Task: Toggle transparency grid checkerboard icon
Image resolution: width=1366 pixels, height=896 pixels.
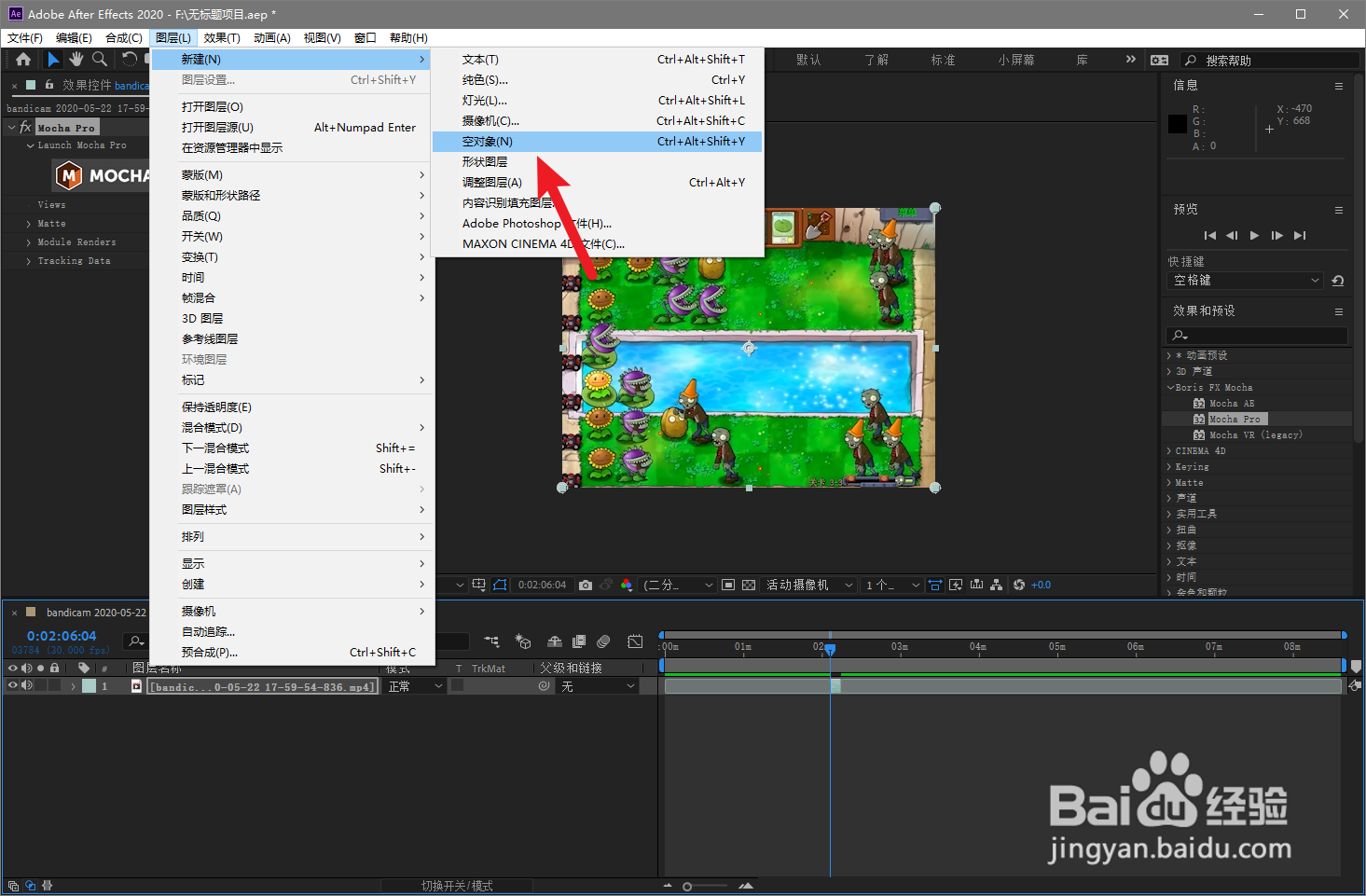Action: pos(749,586)
